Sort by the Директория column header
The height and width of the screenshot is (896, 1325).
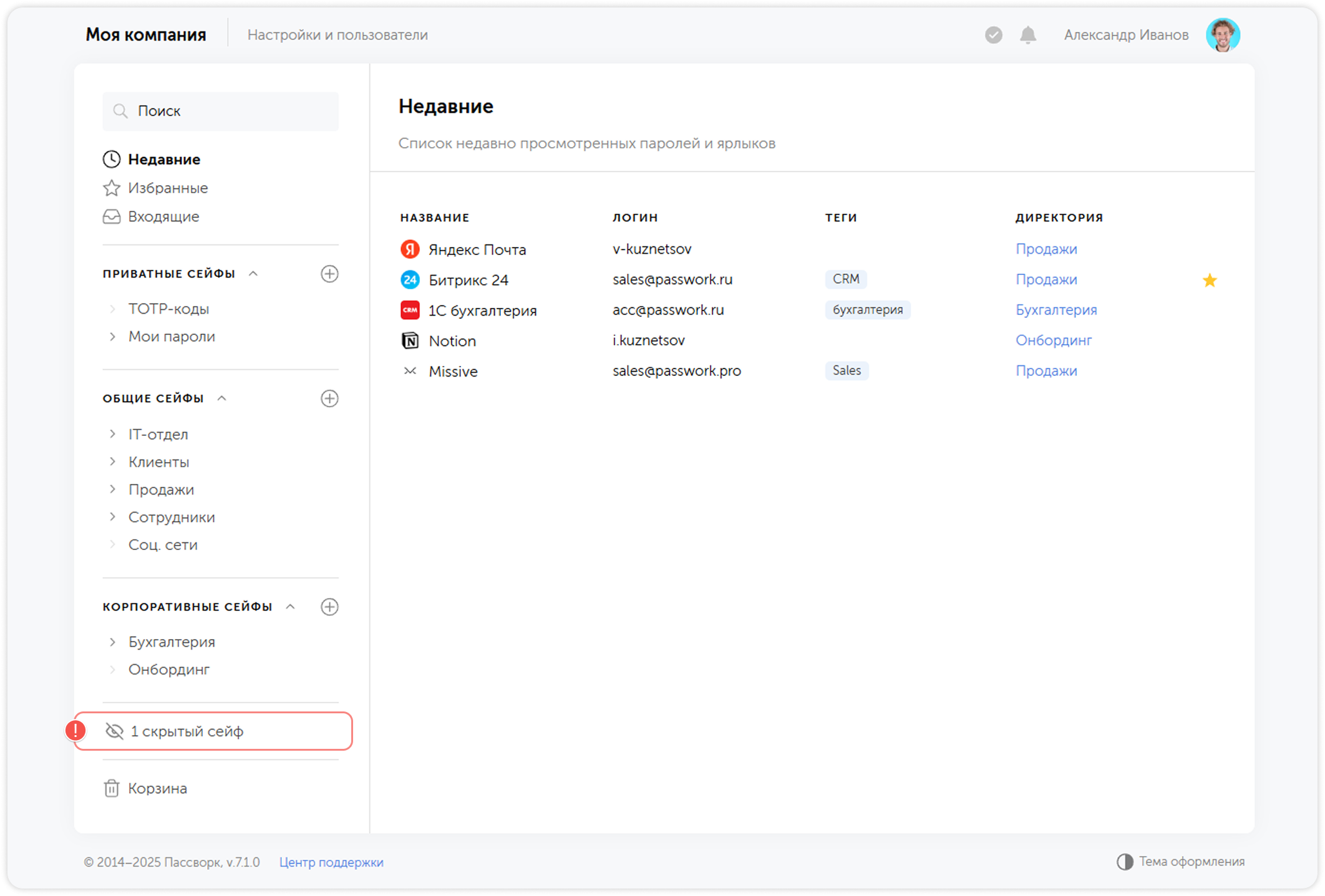1059,218
